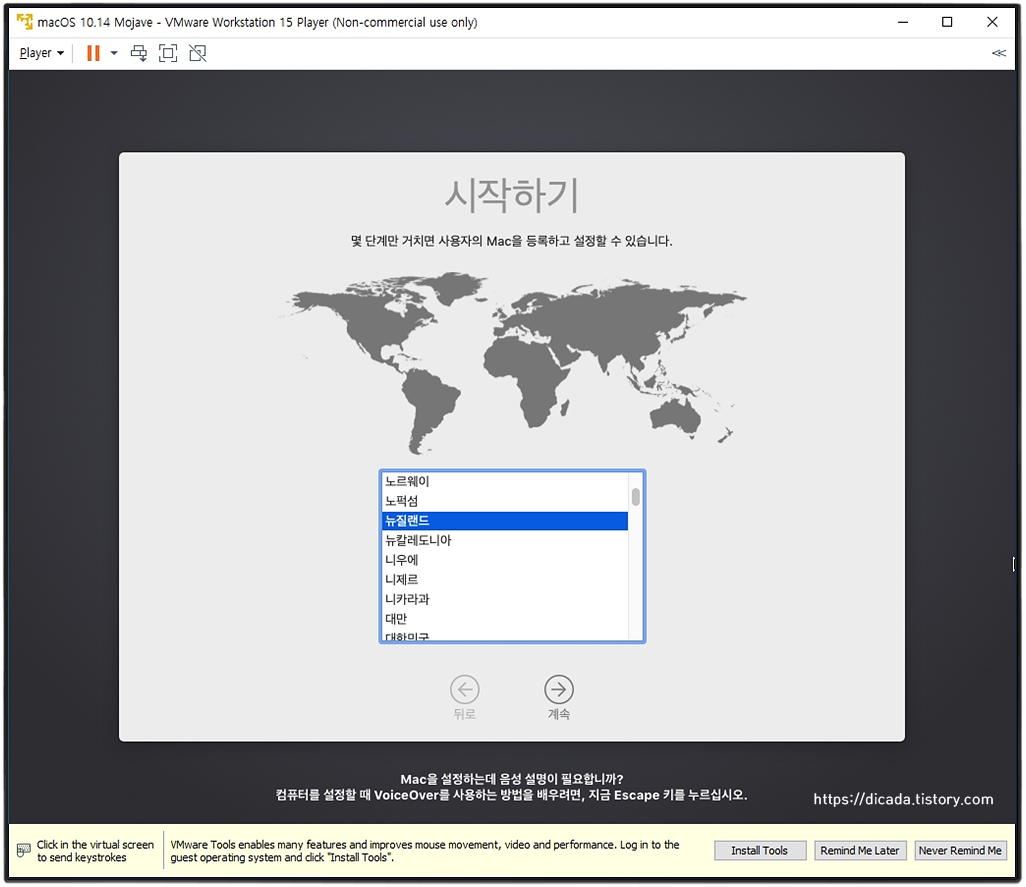Select 뉴칼레도니아 in the country list
This screenshot has height=887, width=1026.
click(504, 540)
